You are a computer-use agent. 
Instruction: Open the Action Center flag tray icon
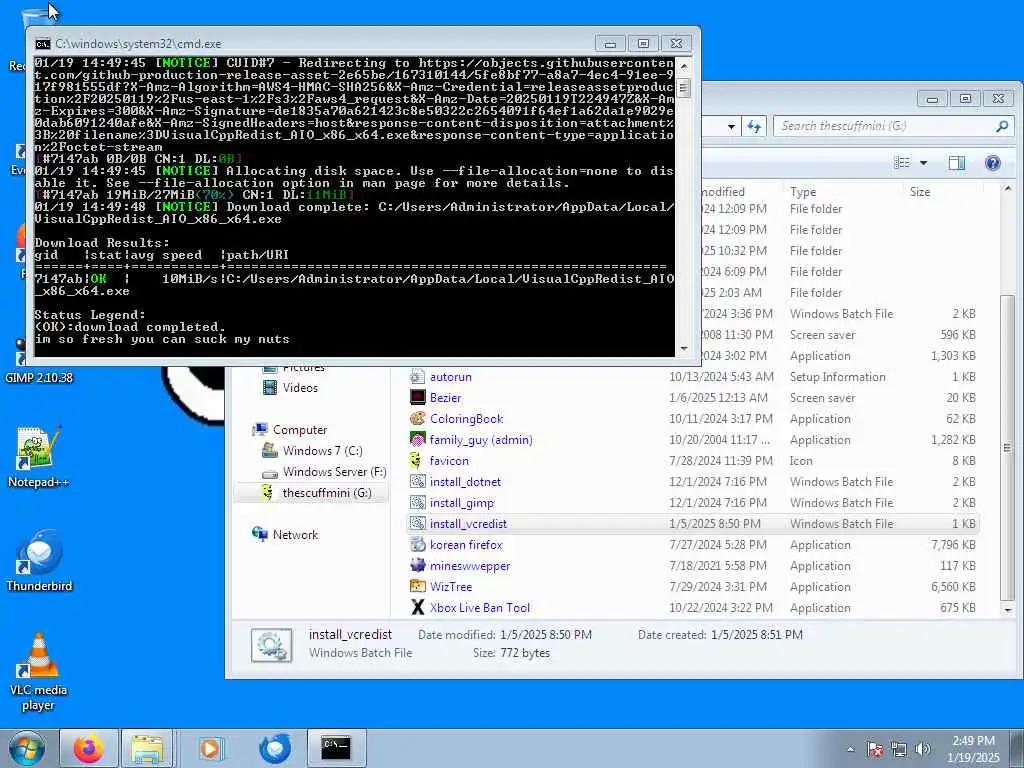[x=875, y=749]
